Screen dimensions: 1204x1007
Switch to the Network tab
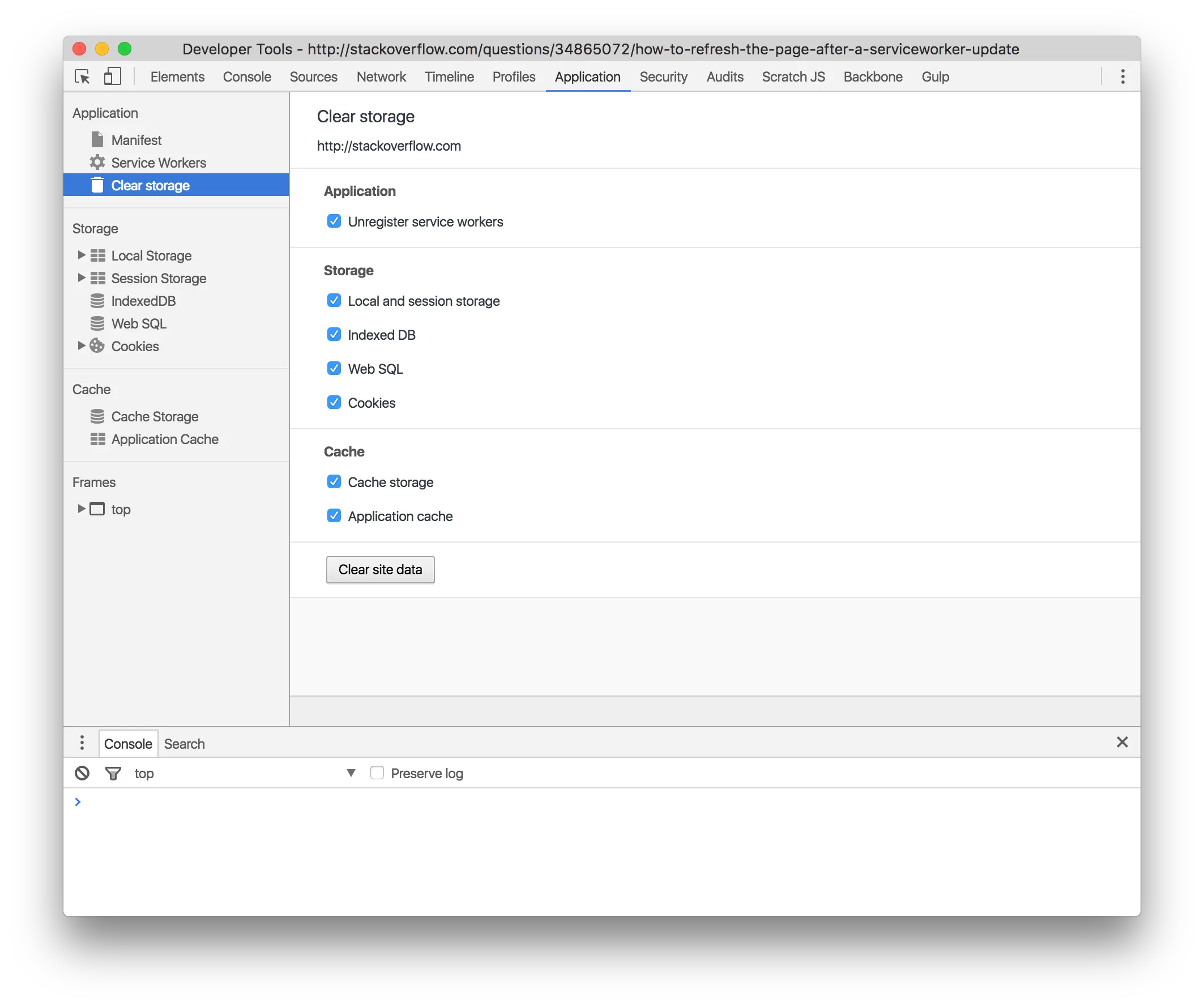coord(381,77)
